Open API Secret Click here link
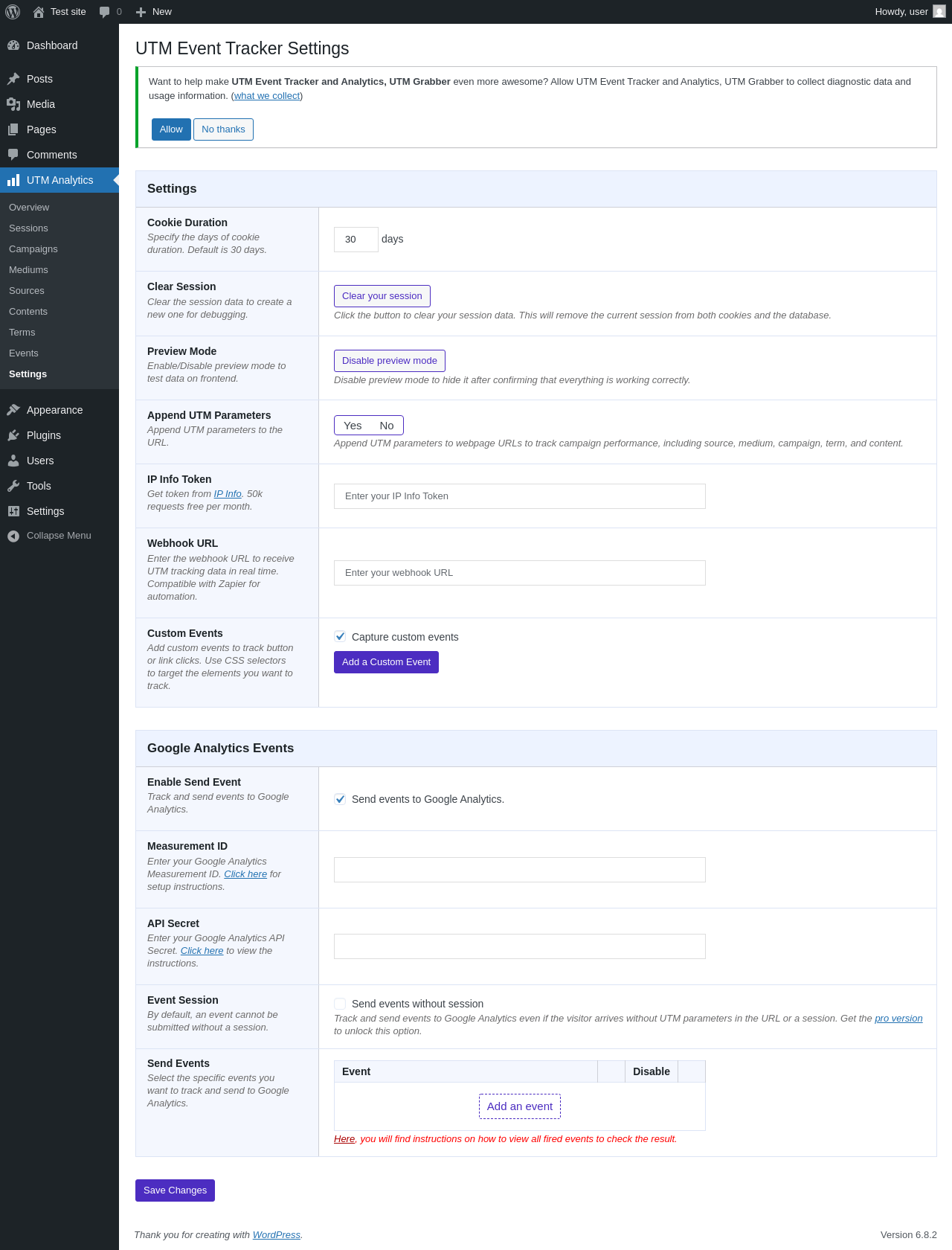 coord(202,951)
